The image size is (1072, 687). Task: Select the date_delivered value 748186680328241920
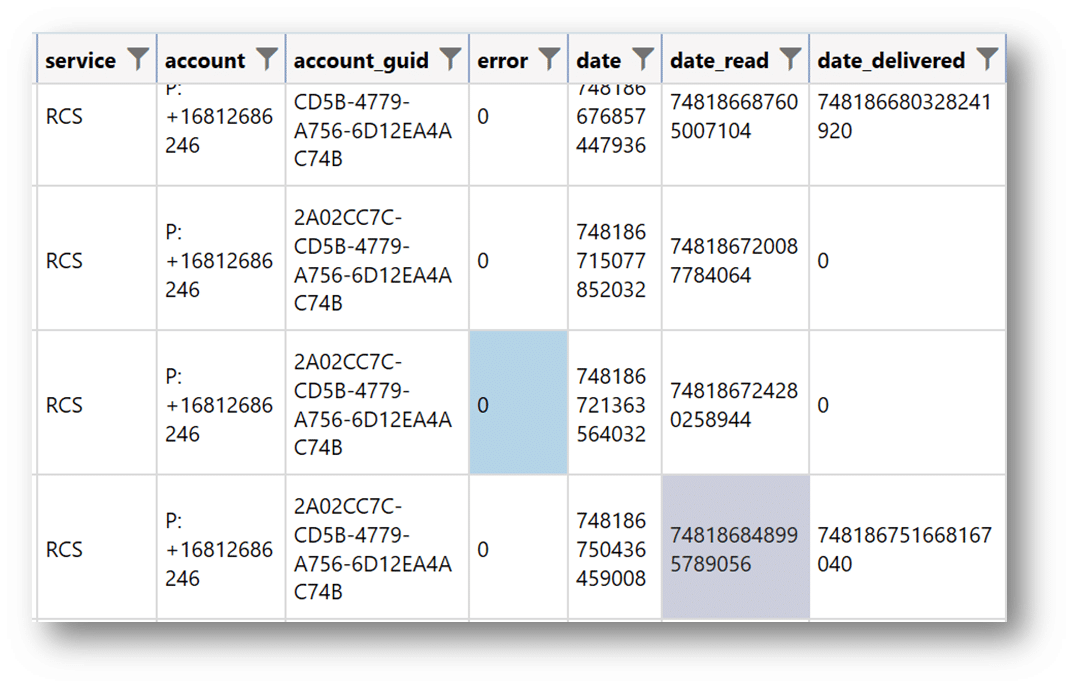905,115
